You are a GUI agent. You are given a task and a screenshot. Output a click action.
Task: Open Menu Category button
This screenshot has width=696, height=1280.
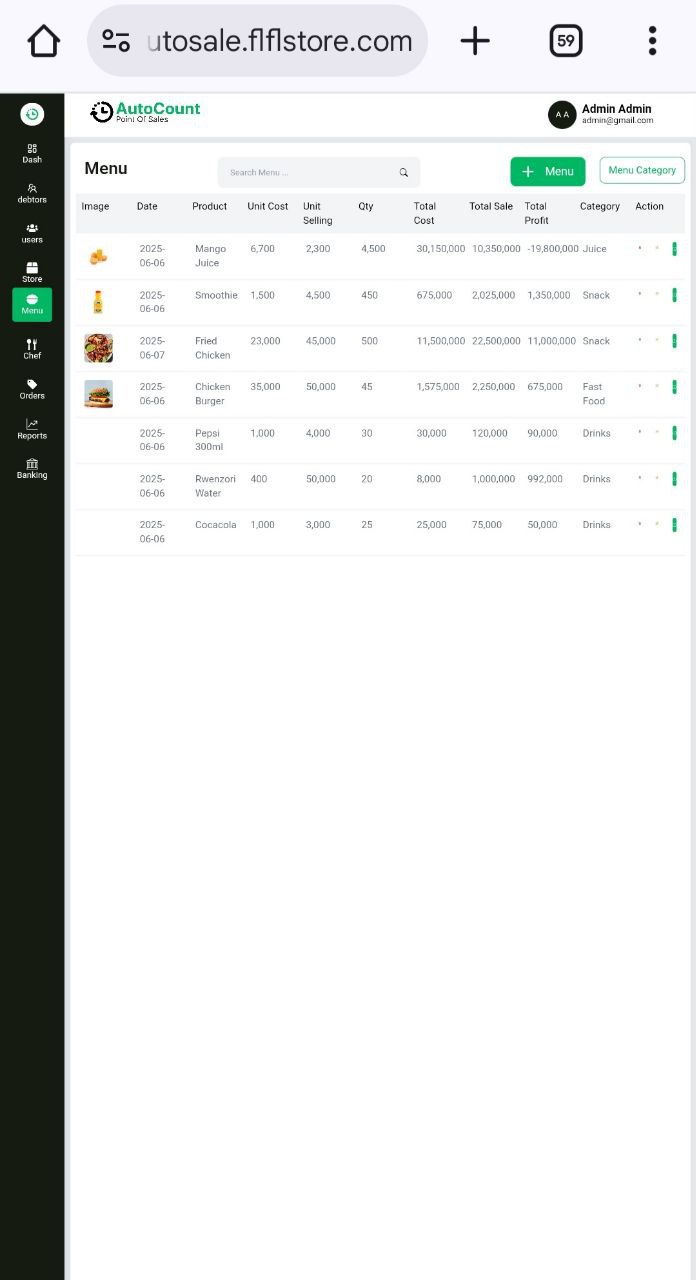click(x=642, y=170)
